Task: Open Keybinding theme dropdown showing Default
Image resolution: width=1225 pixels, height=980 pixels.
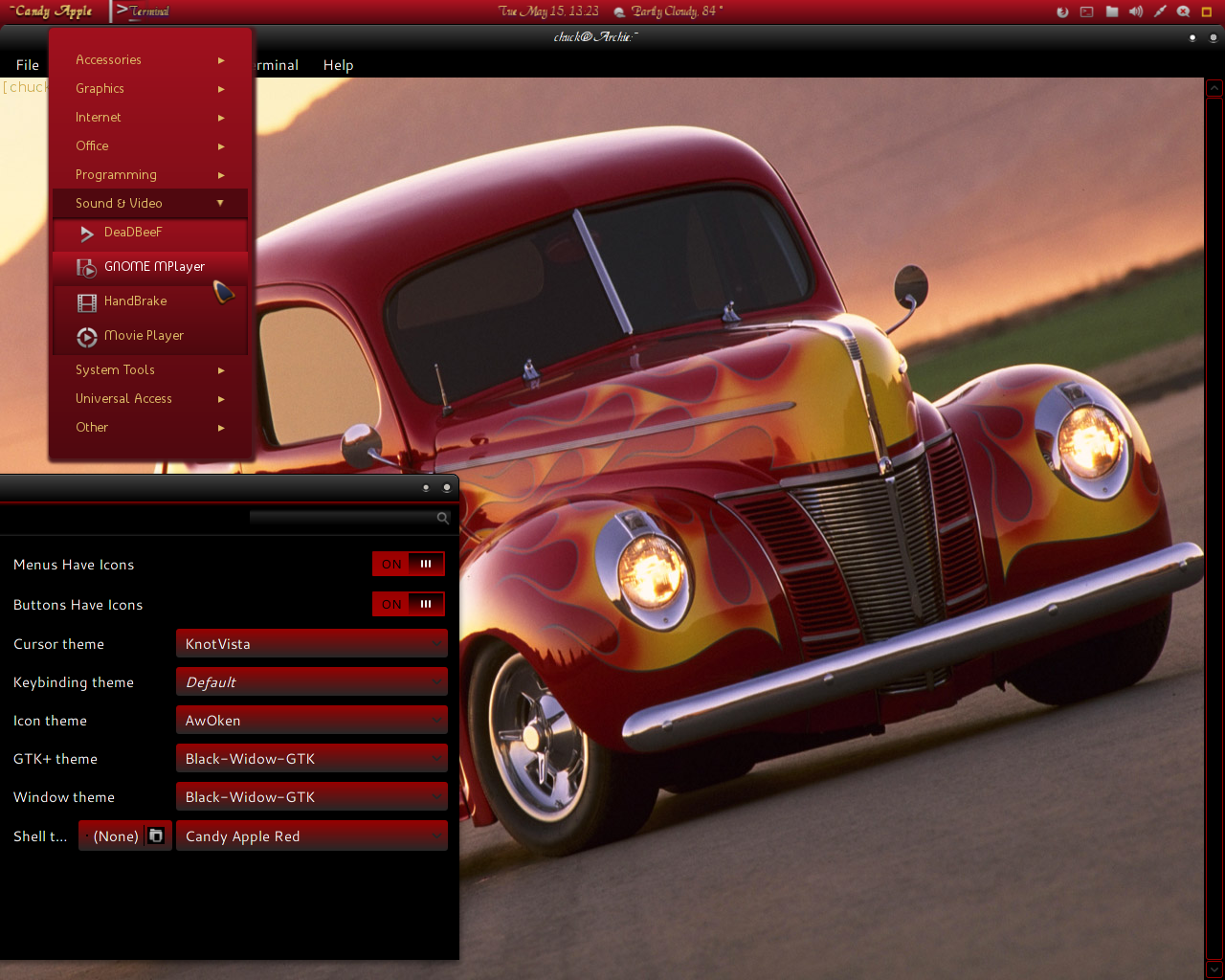Action: click(312, 682)
